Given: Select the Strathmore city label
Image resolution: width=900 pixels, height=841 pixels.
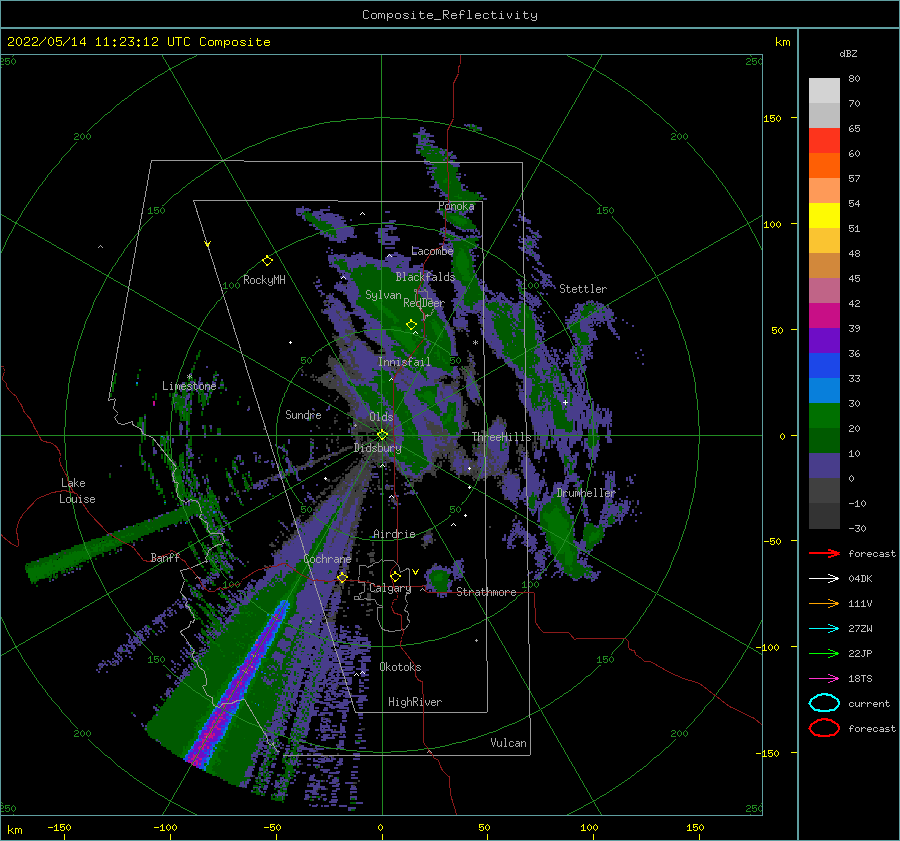Looking at the screenshot, I should tap(486, 592).
